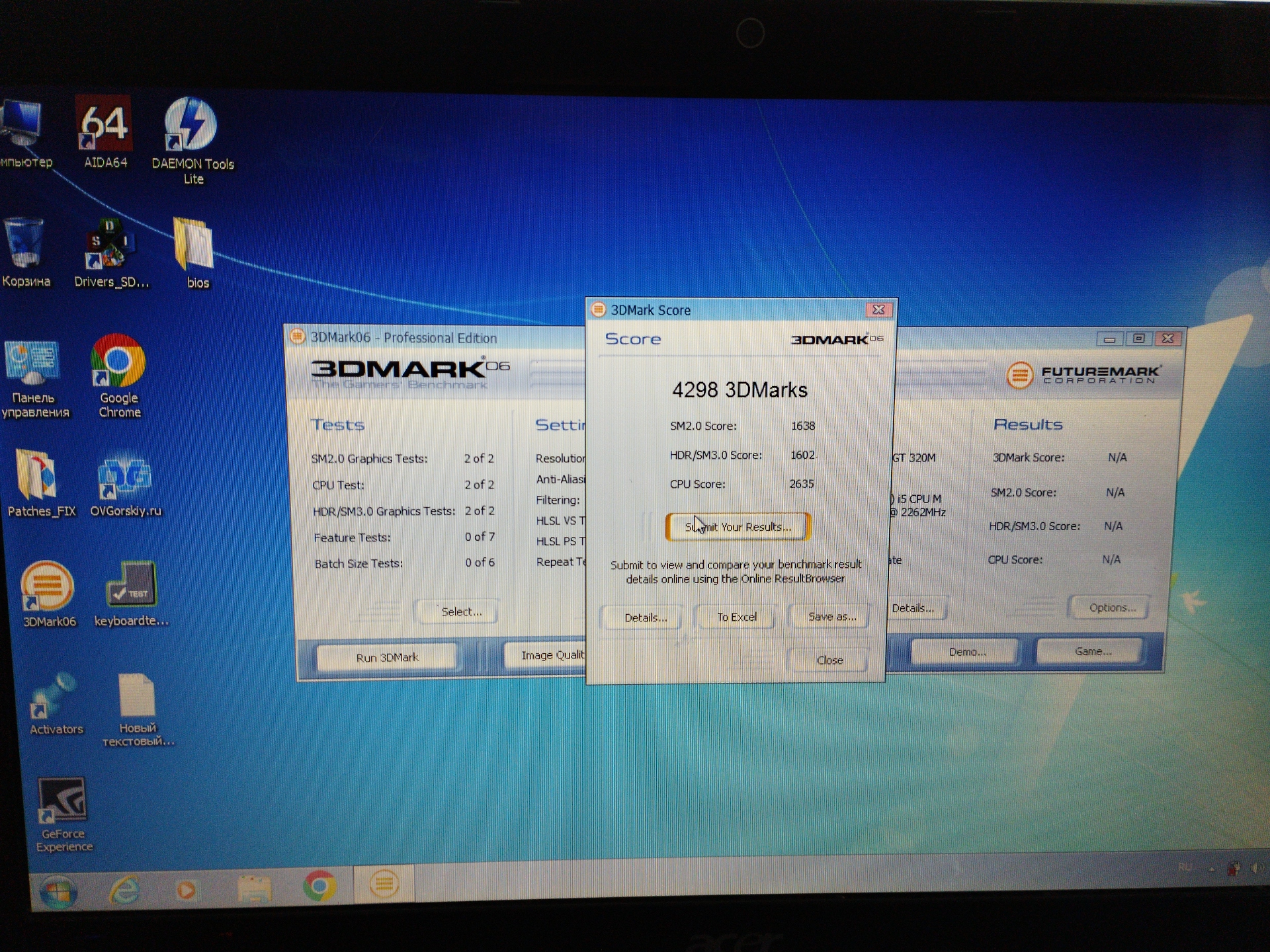This screenshot has height=952, width=1270.
Task: Open Image Quality button in 3DMark06
Action: (546, 654)
